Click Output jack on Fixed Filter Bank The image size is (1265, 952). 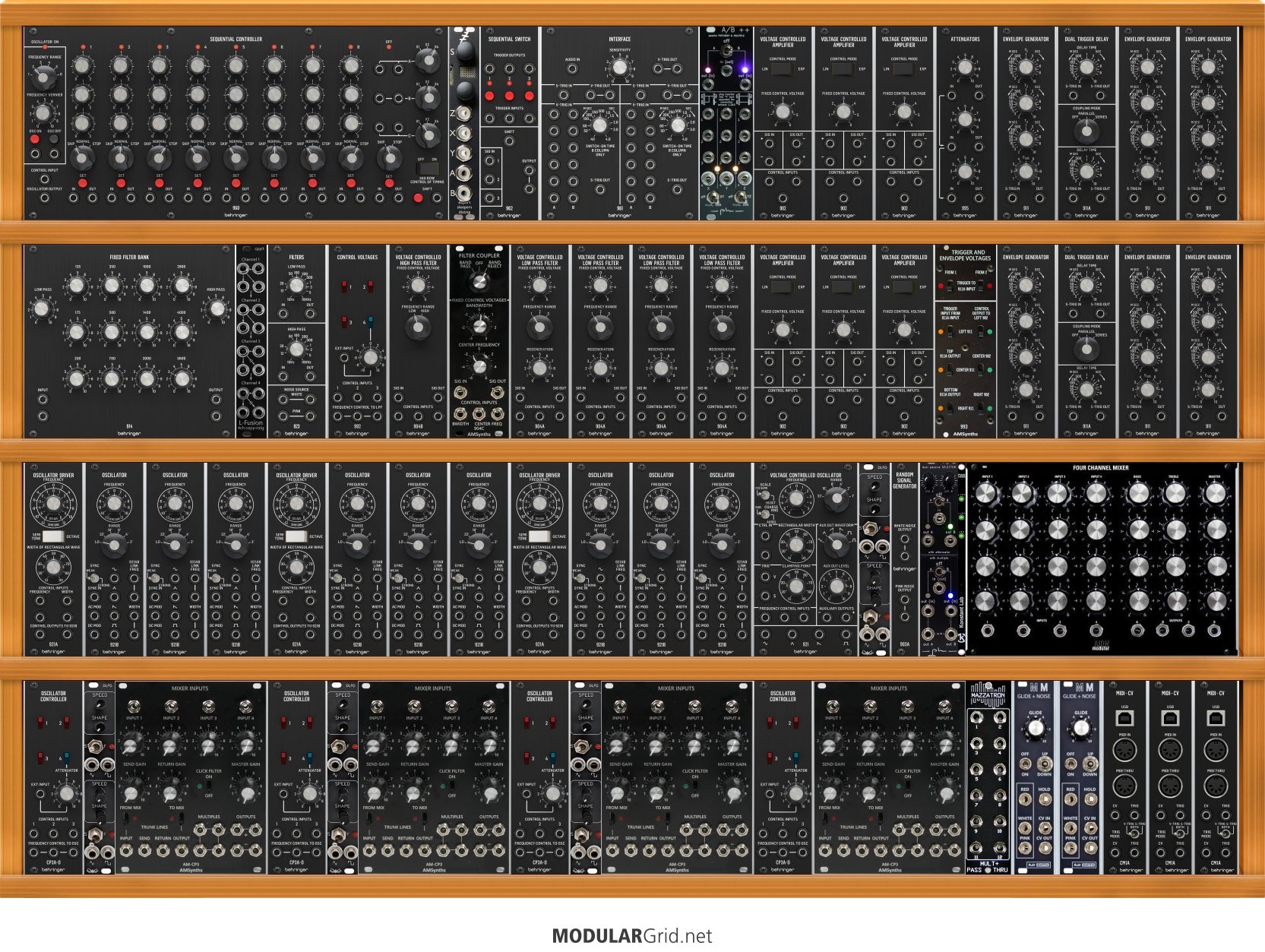pos(217,398)
